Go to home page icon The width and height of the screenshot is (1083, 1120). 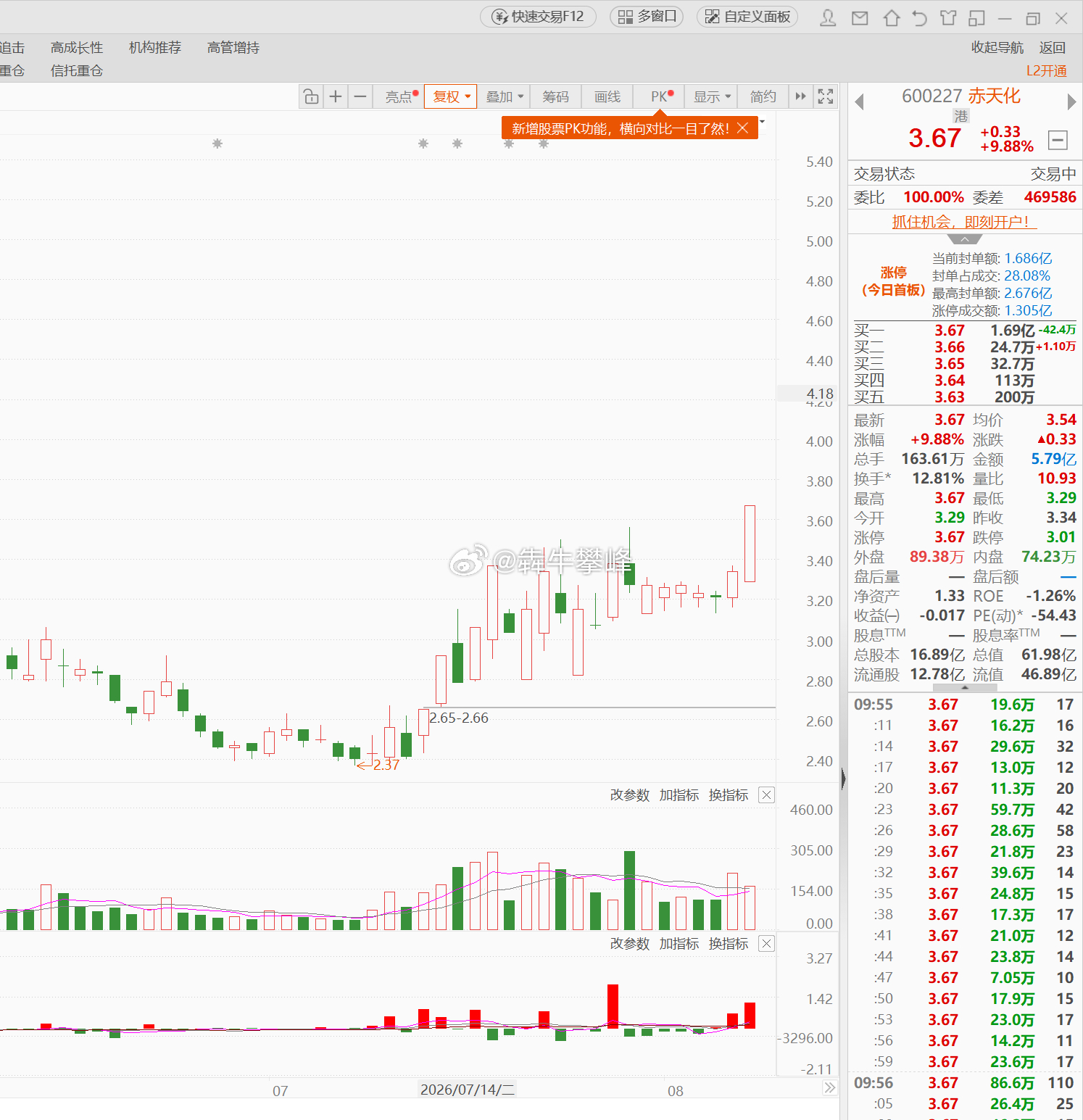(x=892, y=17)
